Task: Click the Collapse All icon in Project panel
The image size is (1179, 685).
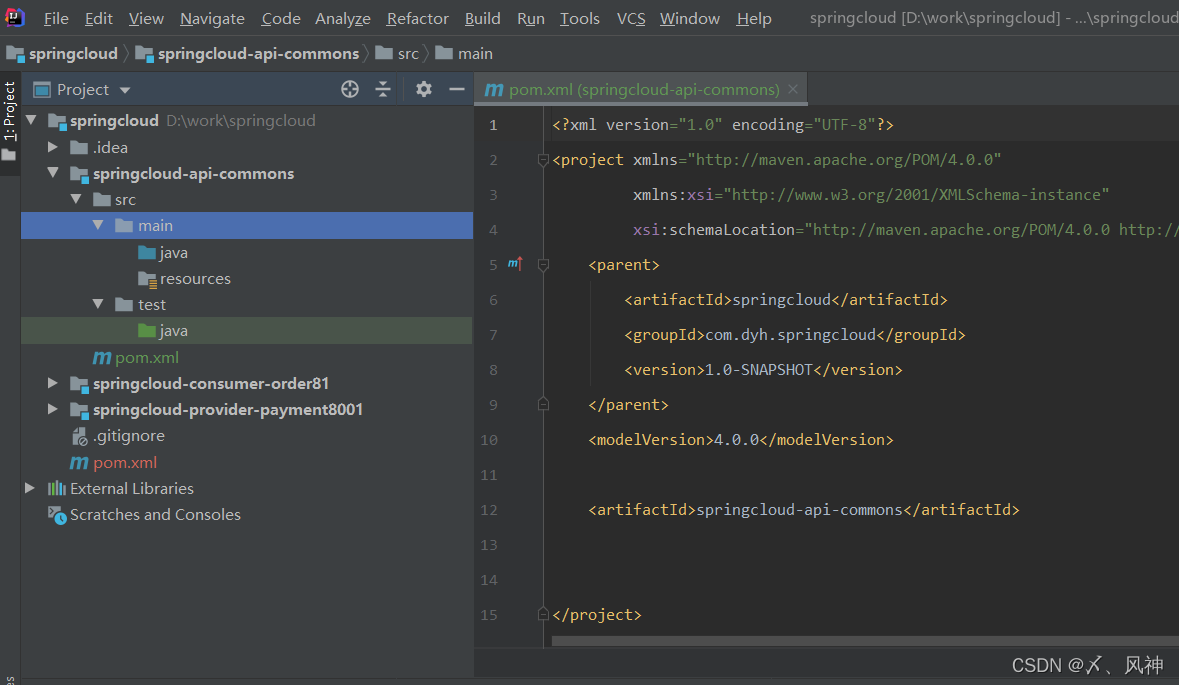Action: (x=383, y=89)
